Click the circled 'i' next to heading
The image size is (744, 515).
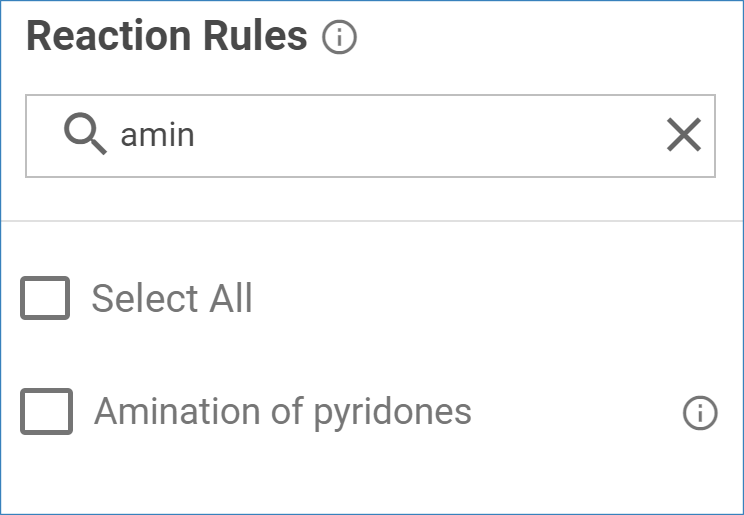coord(340,38)
